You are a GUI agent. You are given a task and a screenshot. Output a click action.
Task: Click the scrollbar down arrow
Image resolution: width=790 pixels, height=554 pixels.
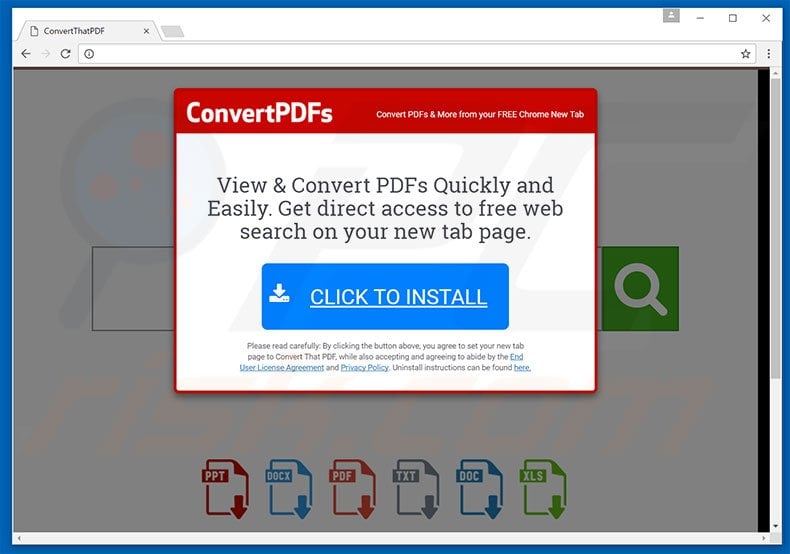pyautogui.click(x=776, y=526)
